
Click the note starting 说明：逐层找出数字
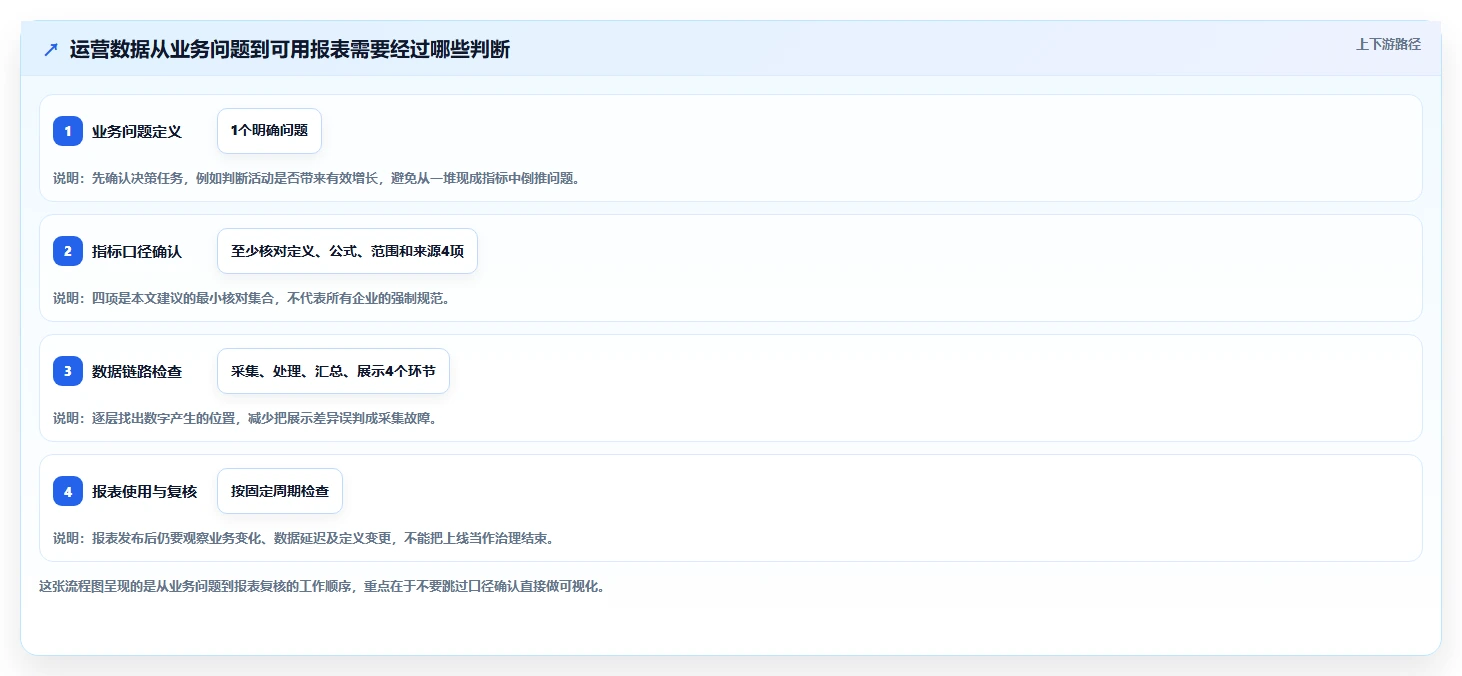pyautogui.click(x=245, y=418)
